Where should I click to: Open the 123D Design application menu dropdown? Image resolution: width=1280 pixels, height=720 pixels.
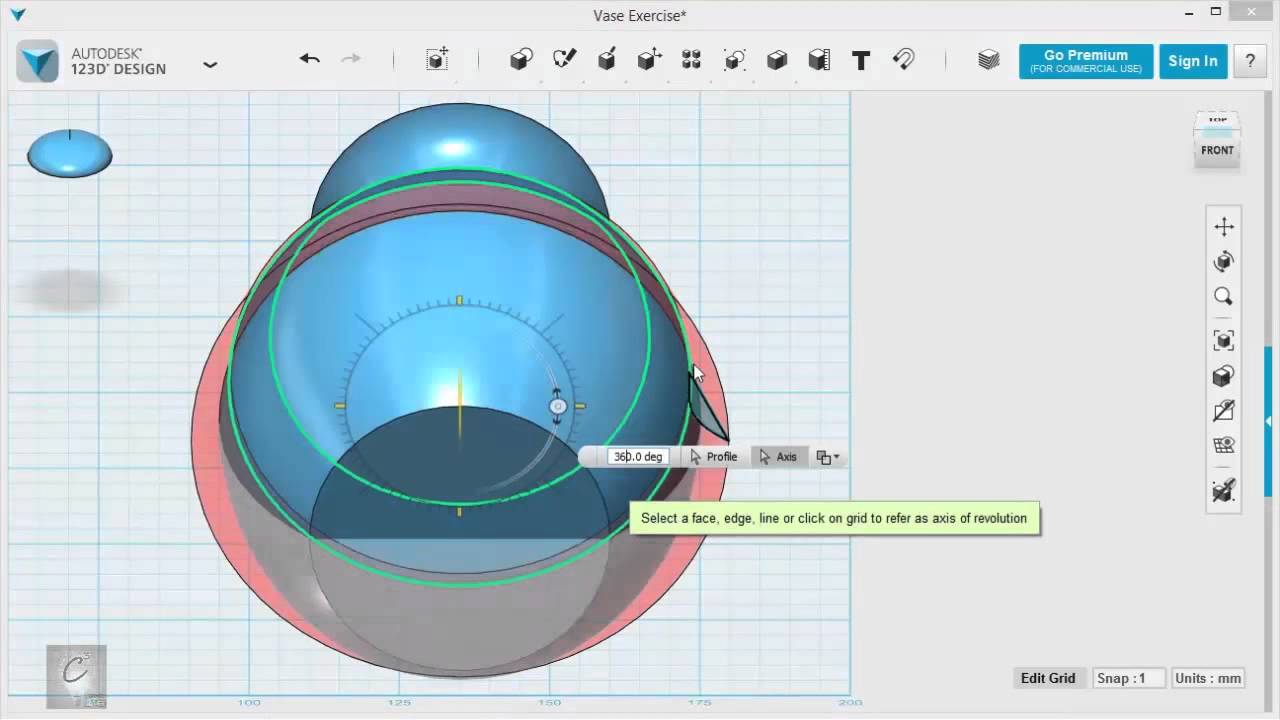pyautogui.click(x=210, y=64)
